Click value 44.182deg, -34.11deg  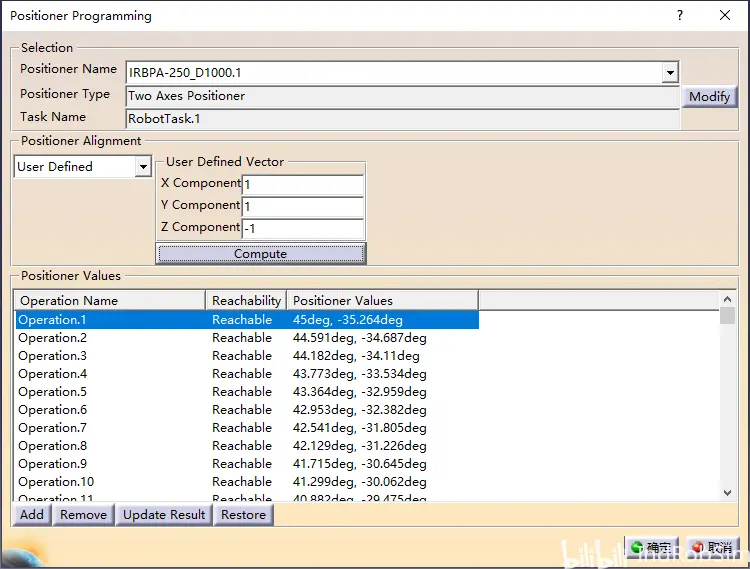[x=356, y=356]
